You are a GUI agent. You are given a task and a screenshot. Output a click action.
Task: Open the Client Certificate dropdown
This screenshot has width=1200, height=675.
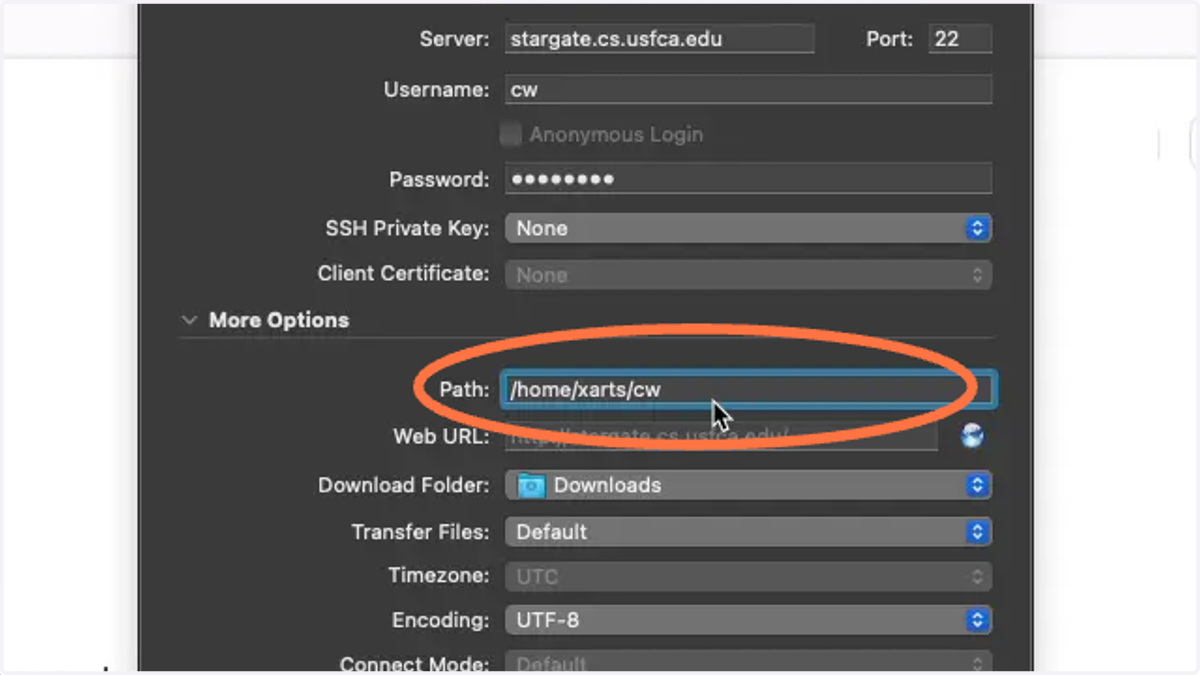[x=748, y=274]
